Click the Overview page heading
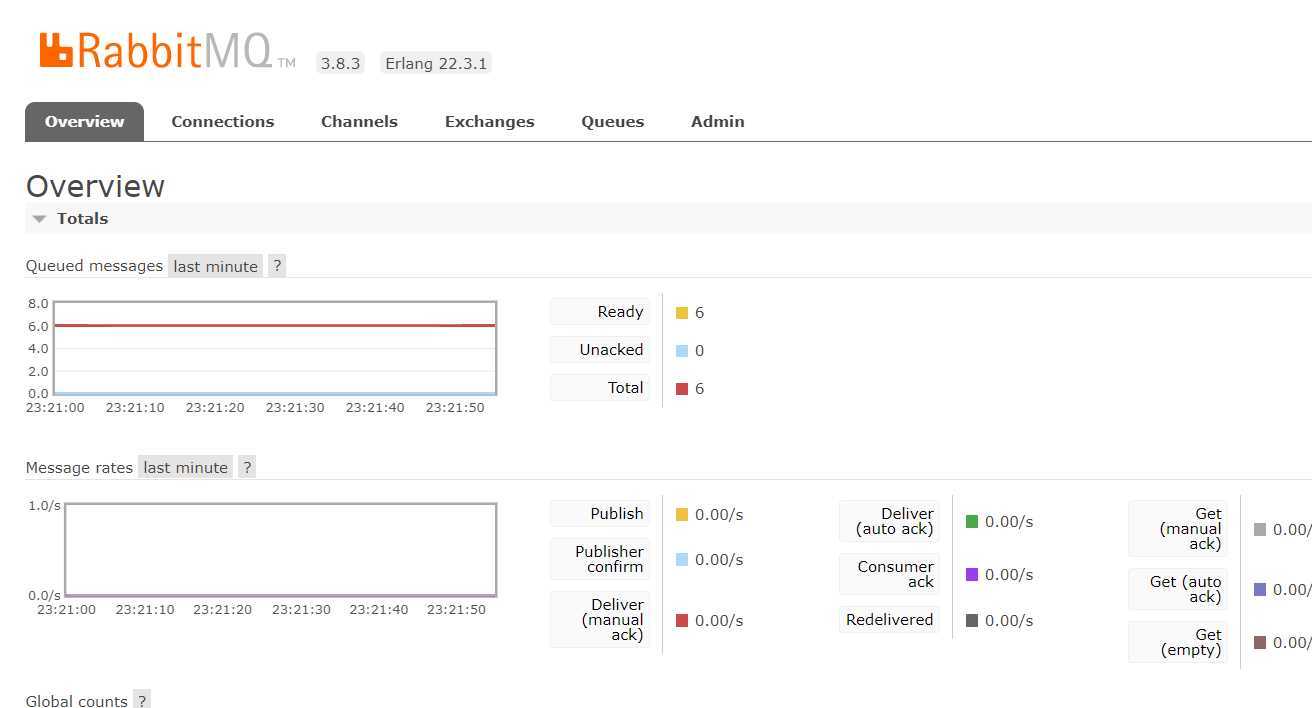 pos(95,187)
